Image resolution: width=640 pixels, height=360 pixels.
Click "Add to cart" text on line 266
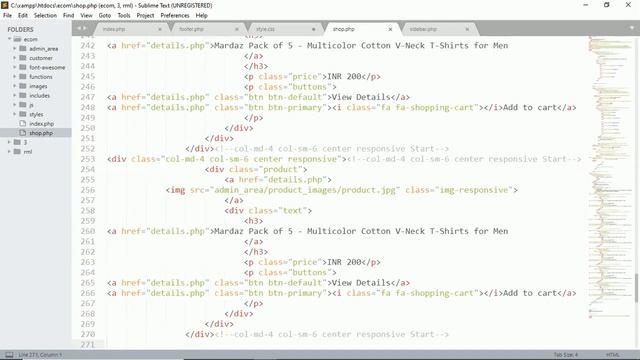(x=530, y=293)
